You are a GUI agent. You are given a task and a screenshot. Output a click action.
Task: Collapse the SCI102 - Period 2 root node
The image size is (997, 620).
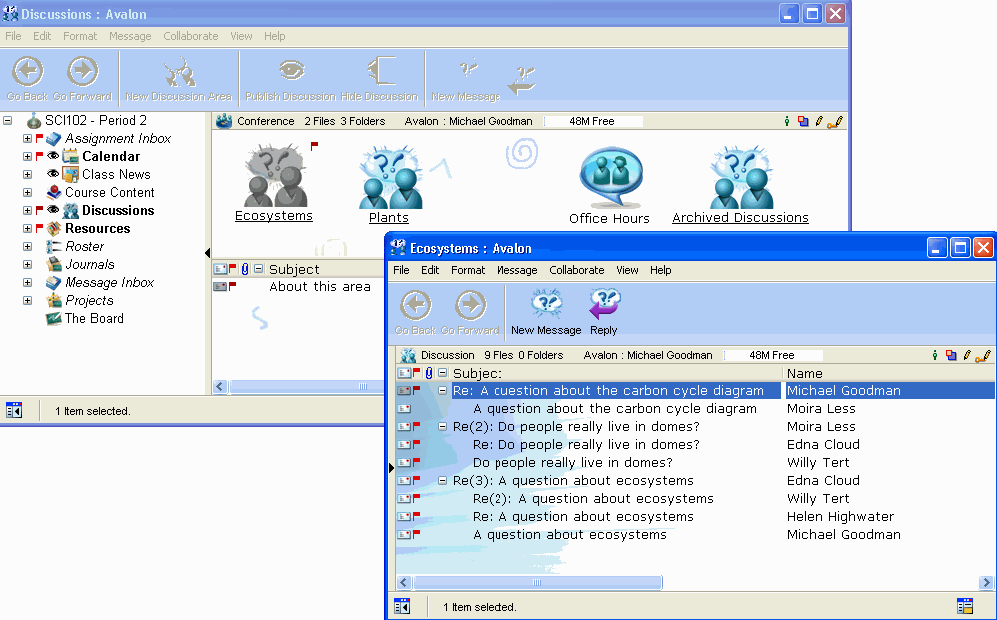point(8,120)
